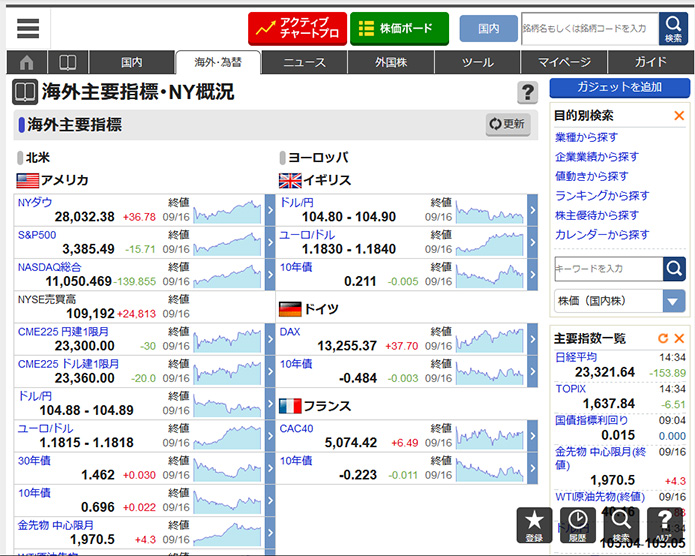Viewport: 695px width, 556px height.
Task: Open 株価ボード
Action: coord(399,29)
